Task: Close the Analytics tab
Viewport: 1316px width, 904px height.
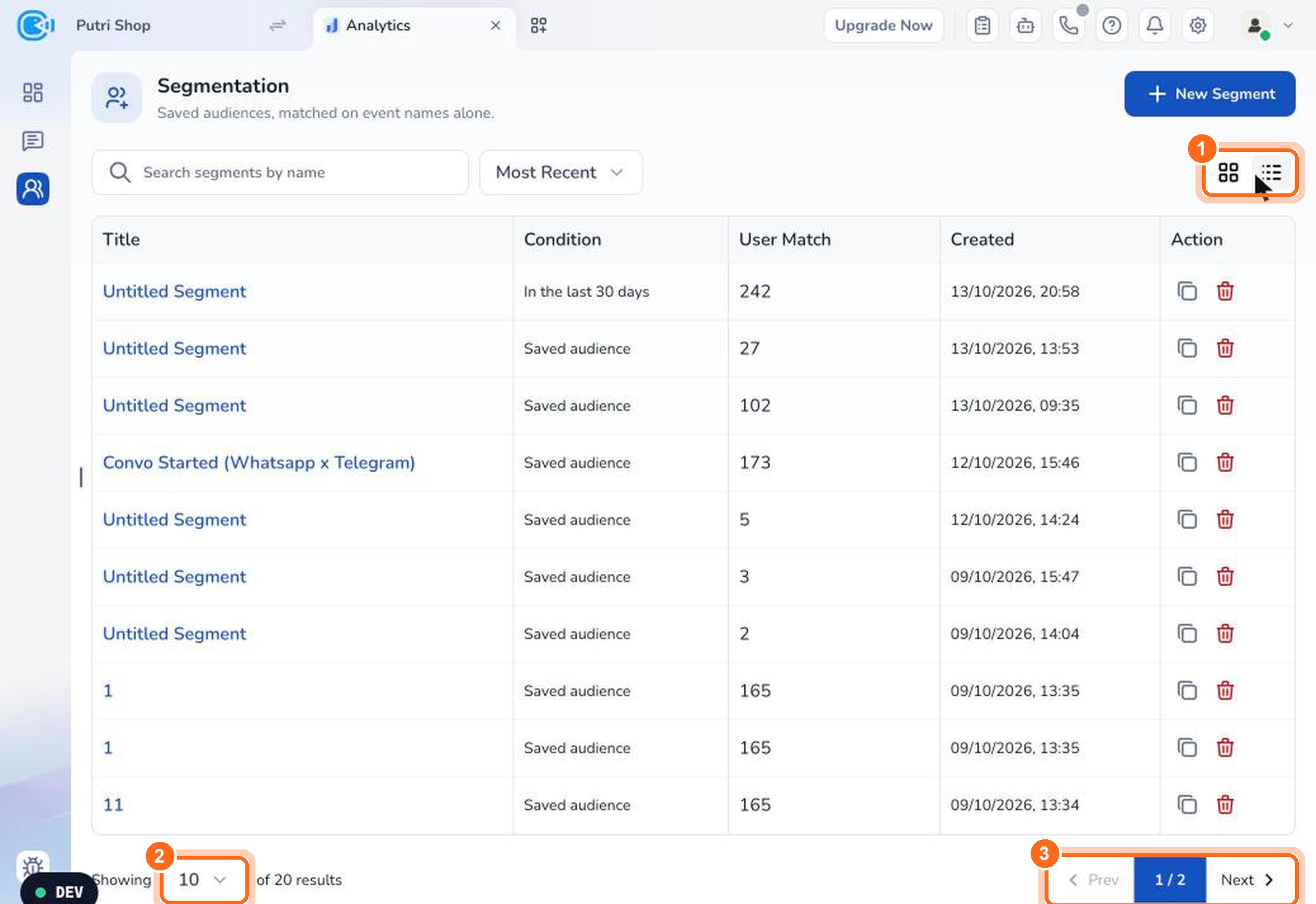Action: pos(496,25)
